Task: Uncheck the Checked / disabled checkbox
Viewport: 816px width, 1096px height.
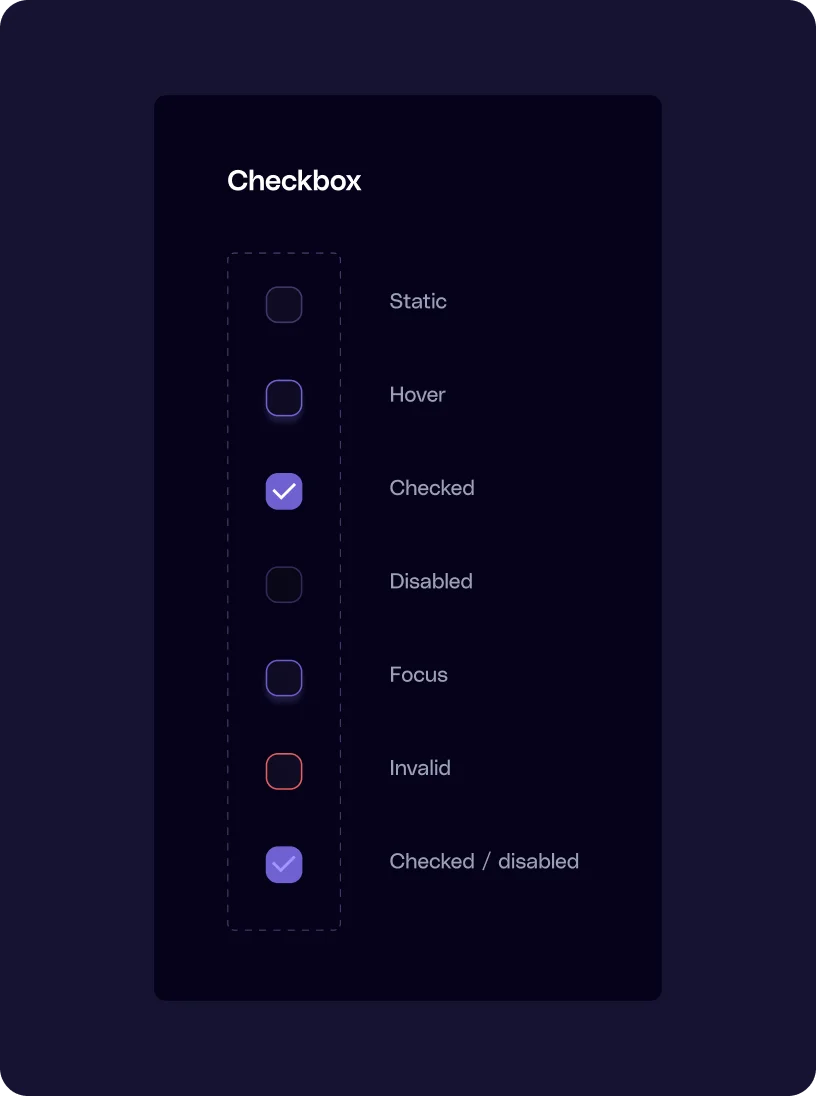Action: click(284, 864)
